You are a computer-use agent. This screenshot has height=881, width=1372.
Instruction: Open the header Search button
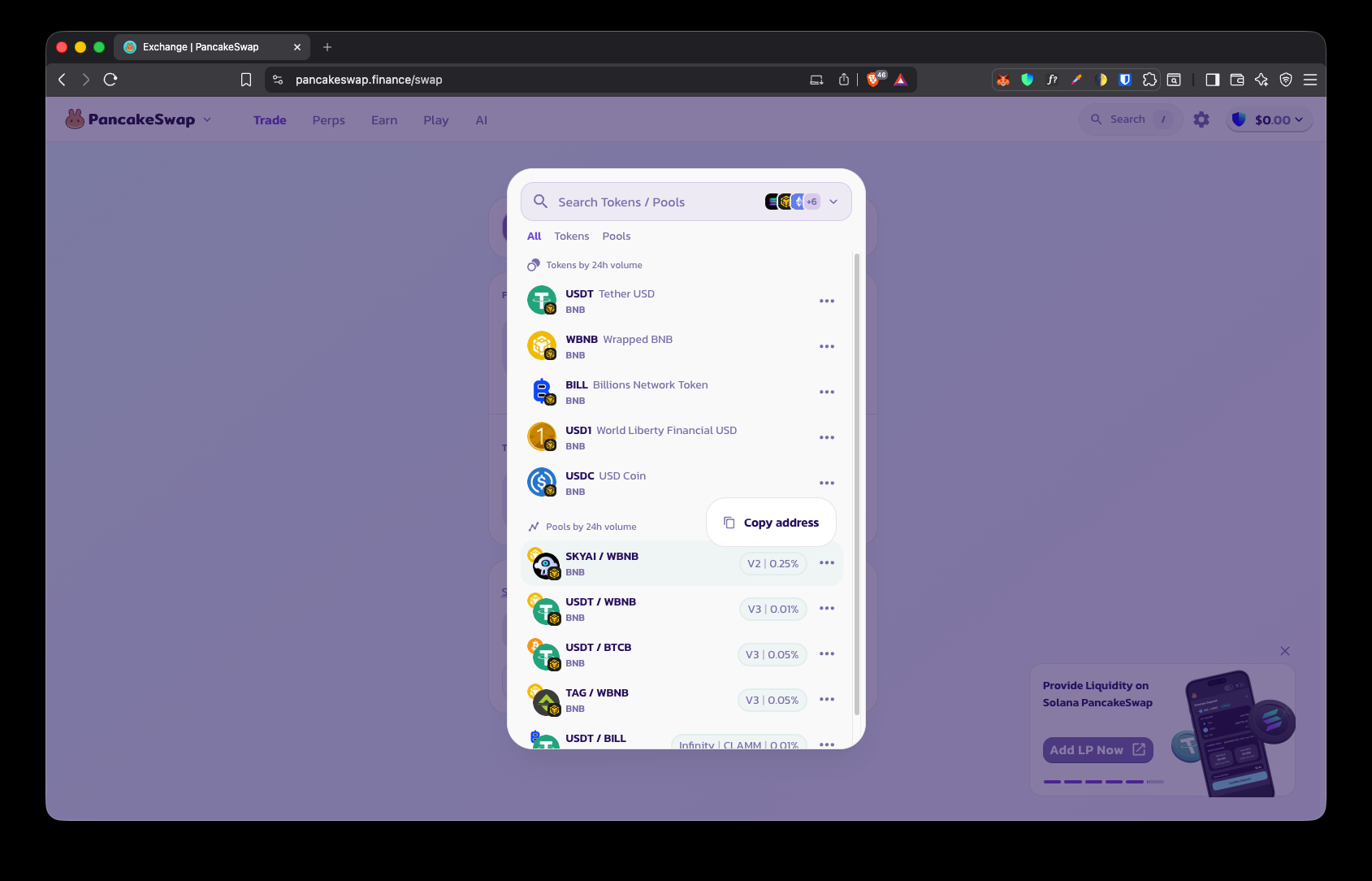coord(1131,119)
